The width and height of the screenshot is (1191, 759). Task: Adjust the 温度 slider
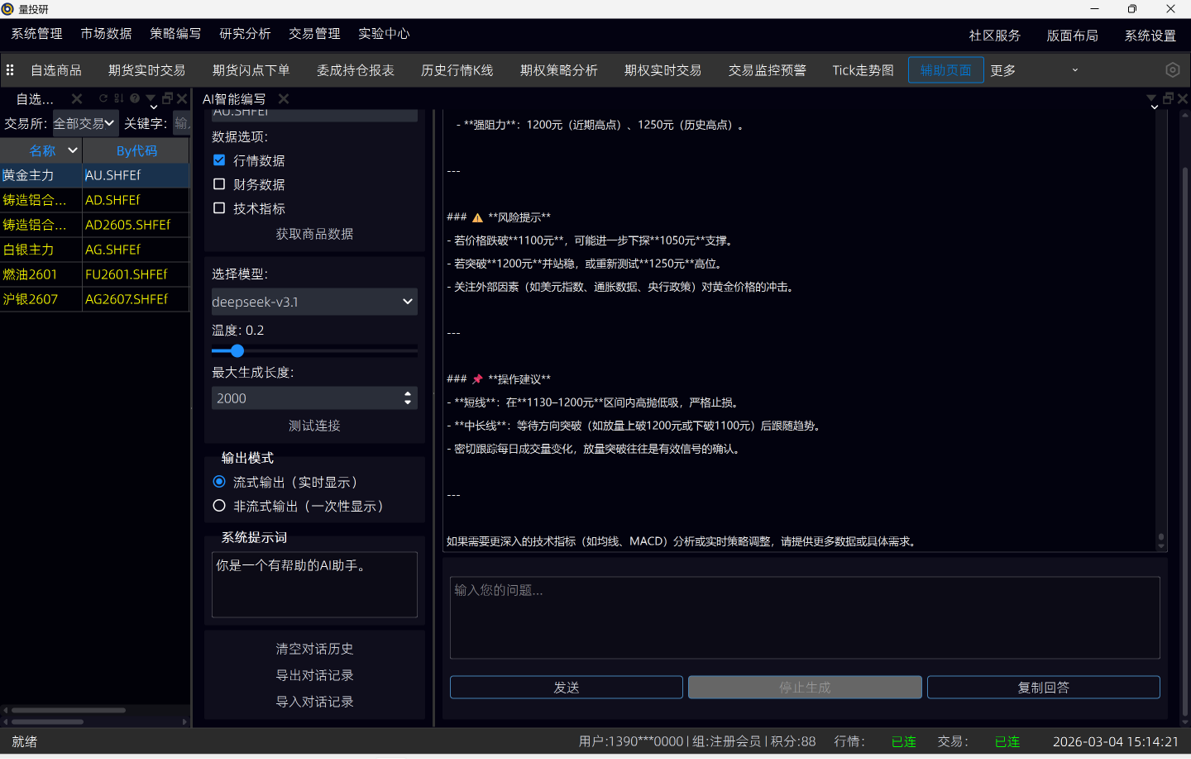tap(236, 351)
